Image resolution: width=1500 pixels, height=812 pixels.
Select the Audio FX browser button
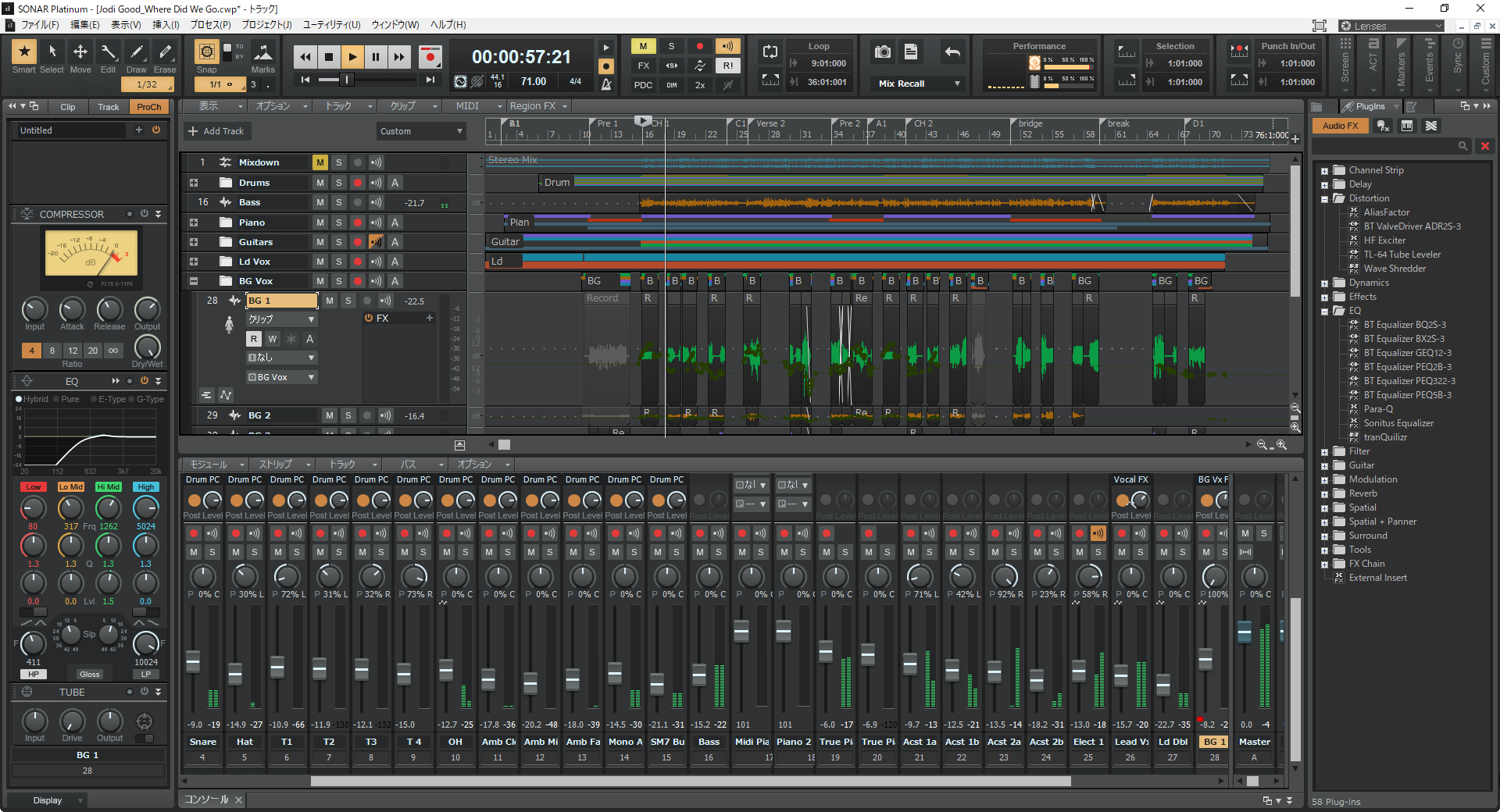[x=1341, y=126]
